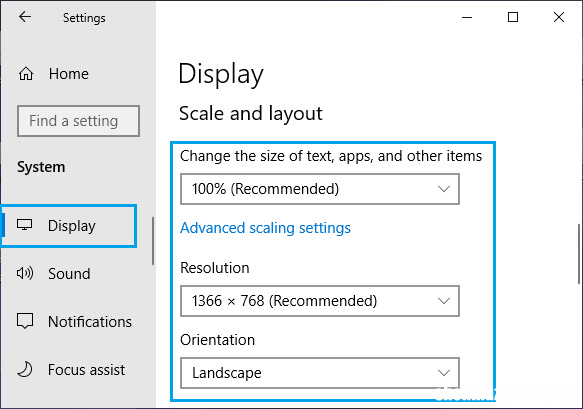Click the back arrow icon
The image size is (583, 409).
25,17
